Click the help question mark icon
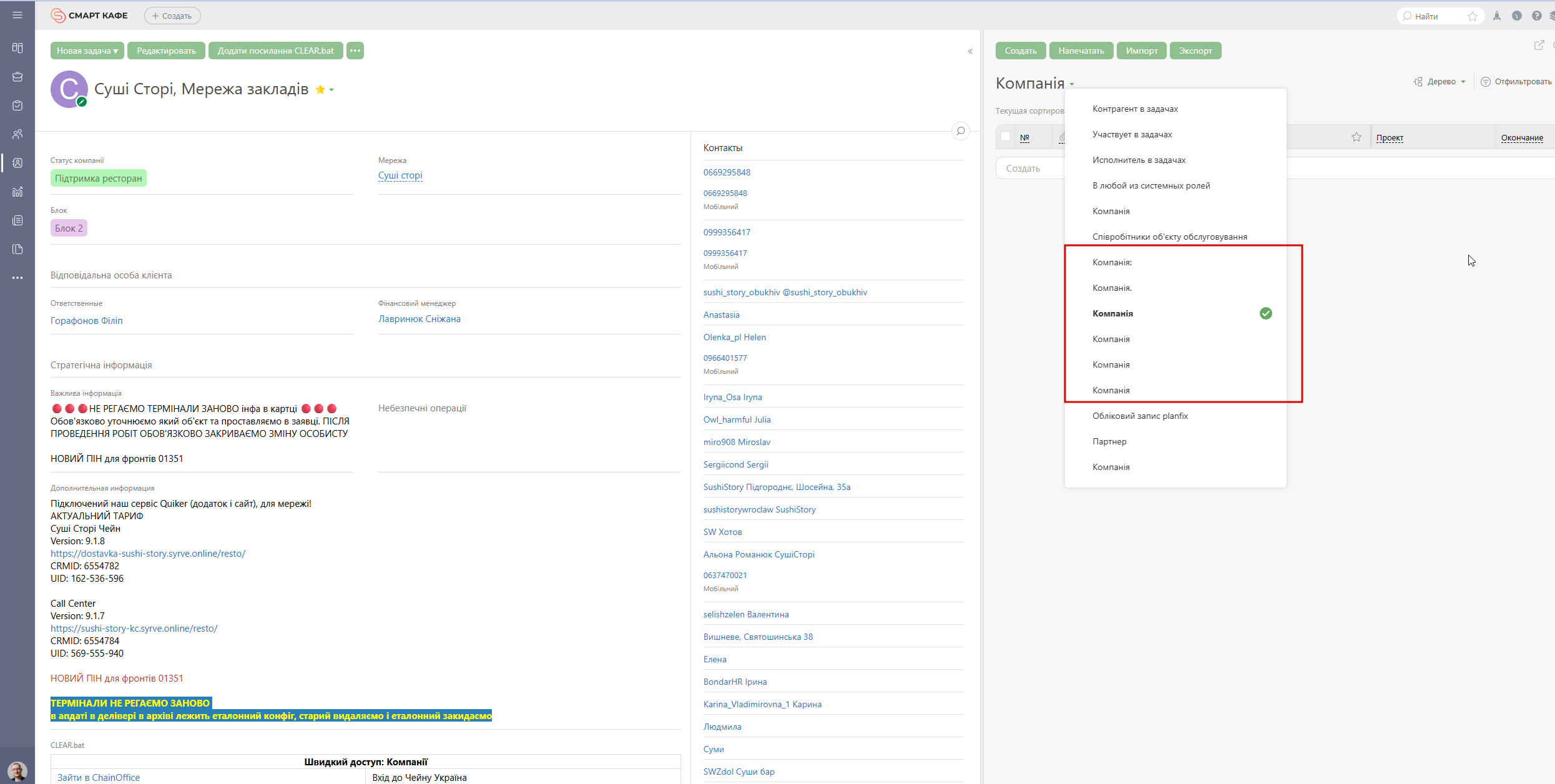 [x=1536, y=16]
